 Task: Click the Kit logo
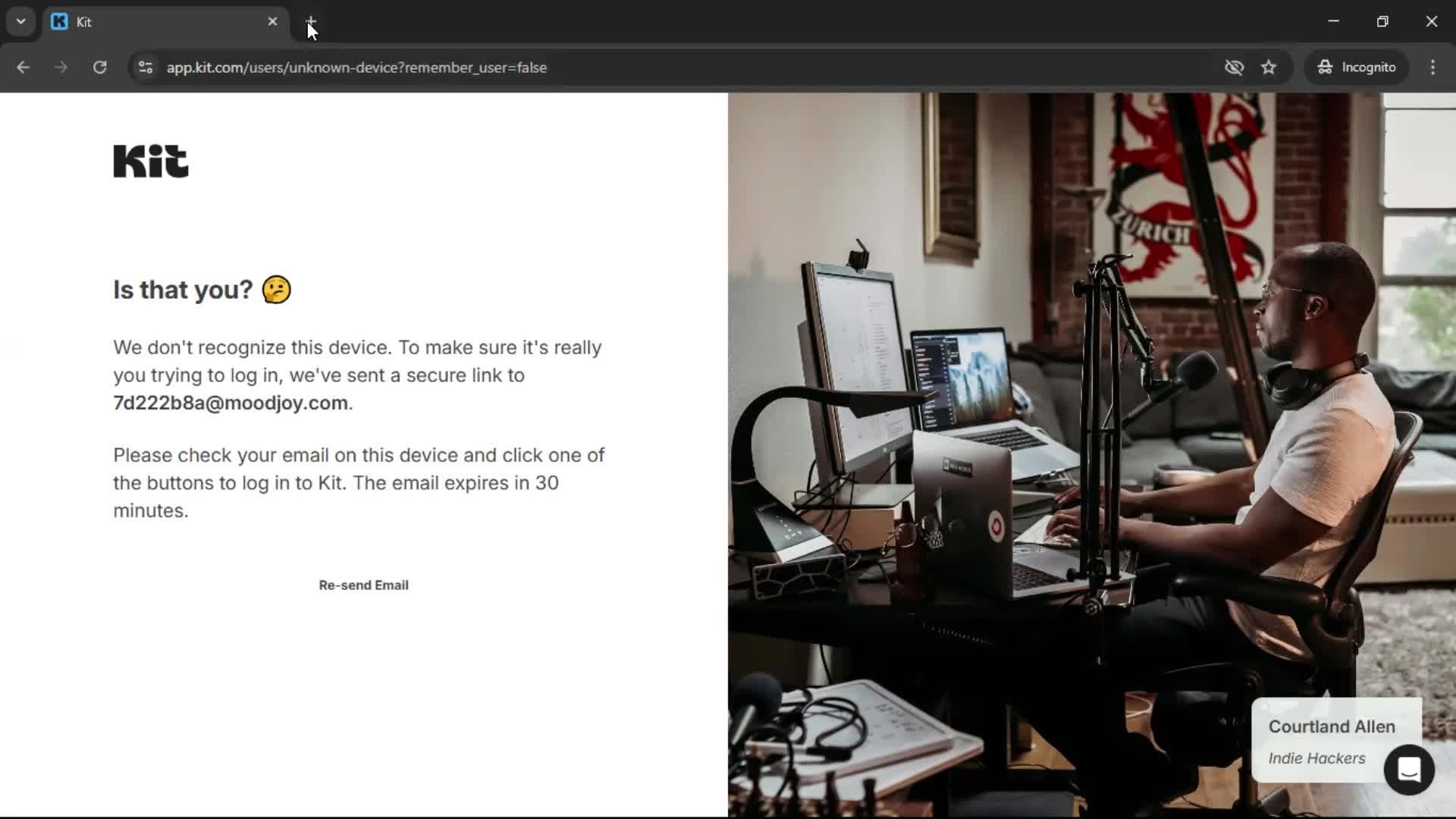point(151,161)
